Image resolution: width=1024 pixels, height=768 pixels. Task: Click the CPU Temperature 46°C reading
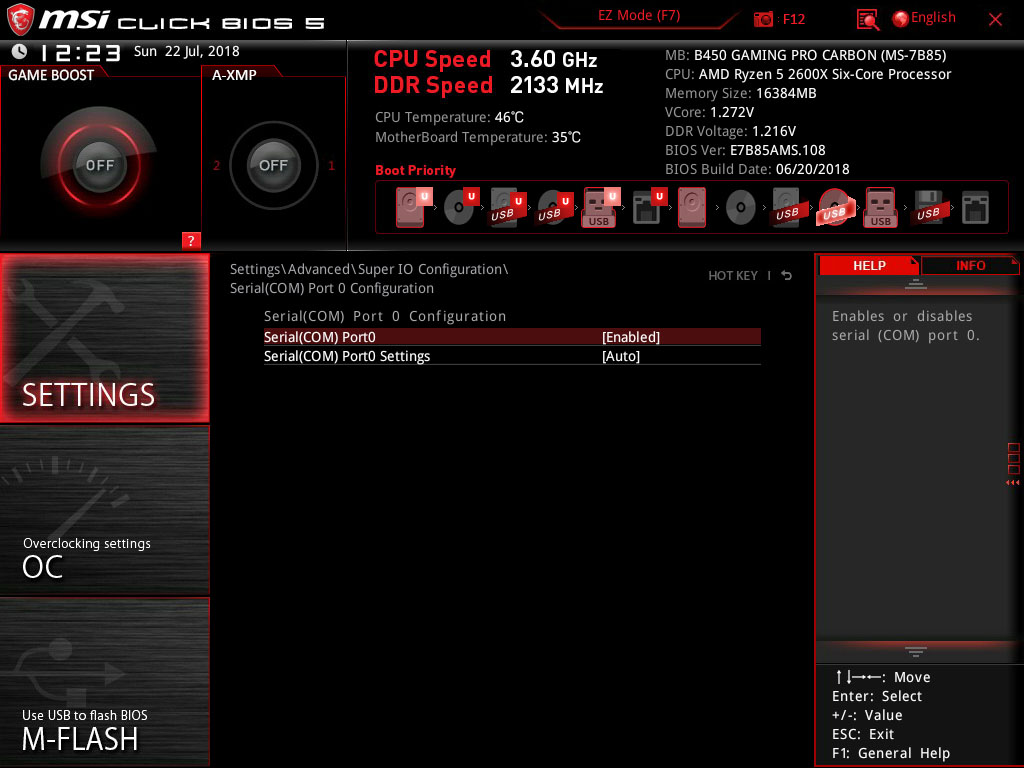point(449,118)
